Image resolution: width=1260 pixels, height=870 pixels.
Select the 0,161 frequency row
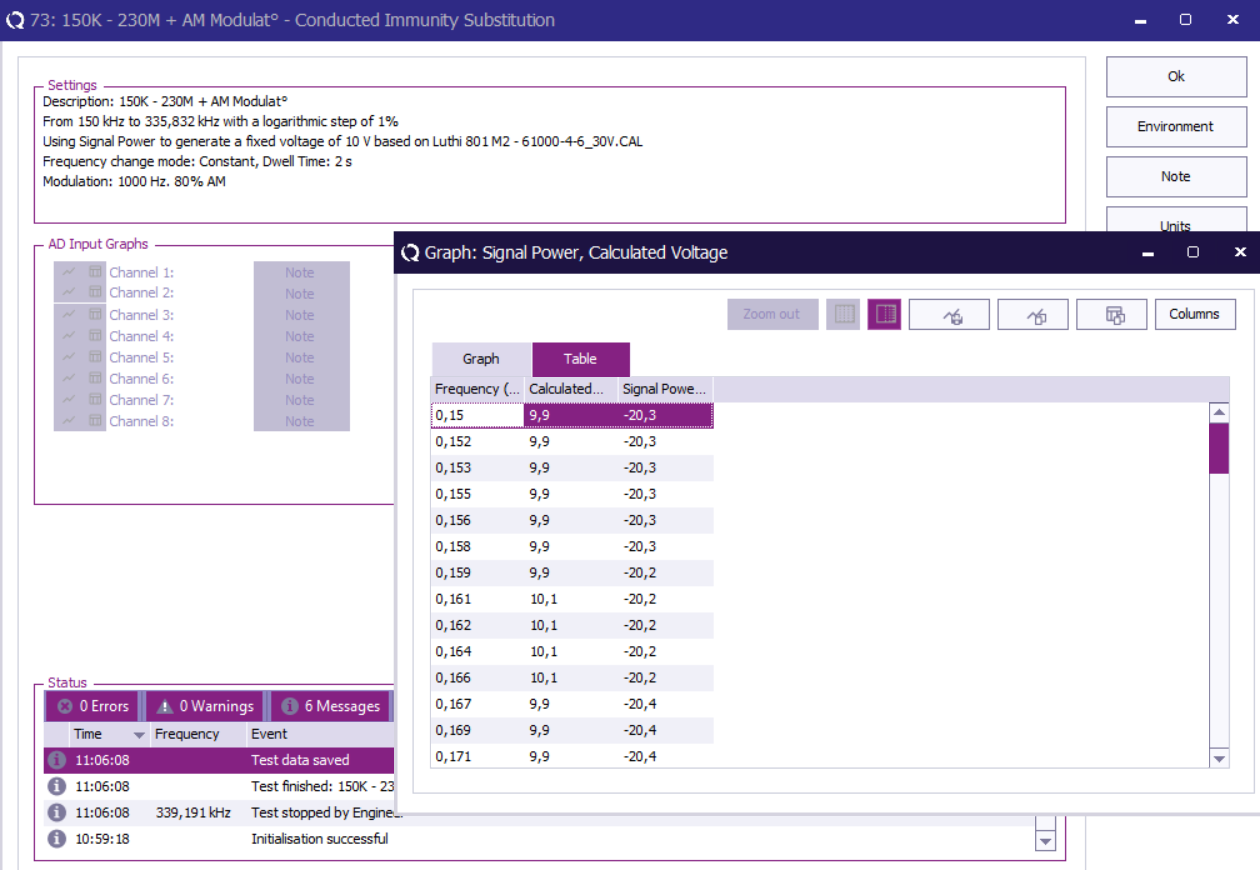pos(572,599)
